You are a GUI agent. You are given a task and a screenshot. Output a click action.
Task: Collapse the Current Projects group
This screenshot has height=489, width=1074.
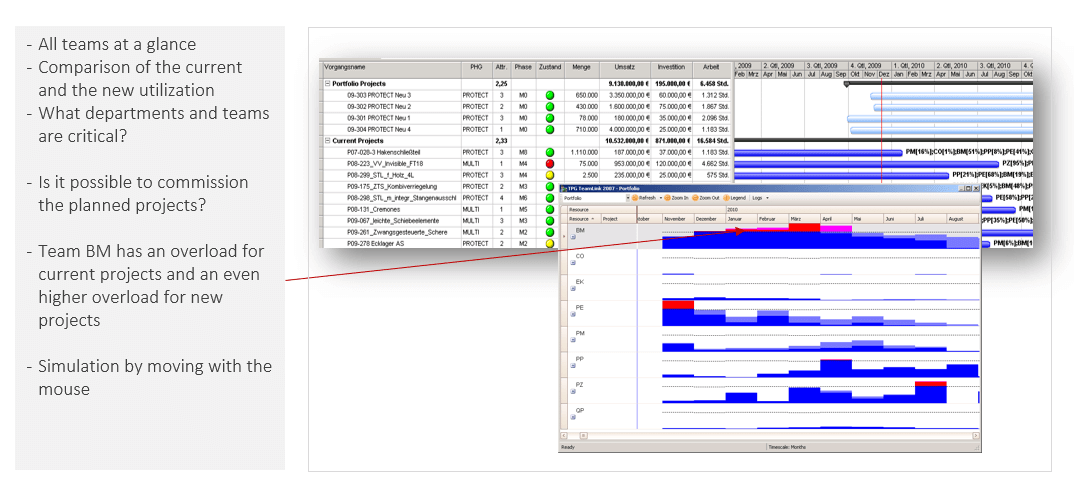point(327,141)
